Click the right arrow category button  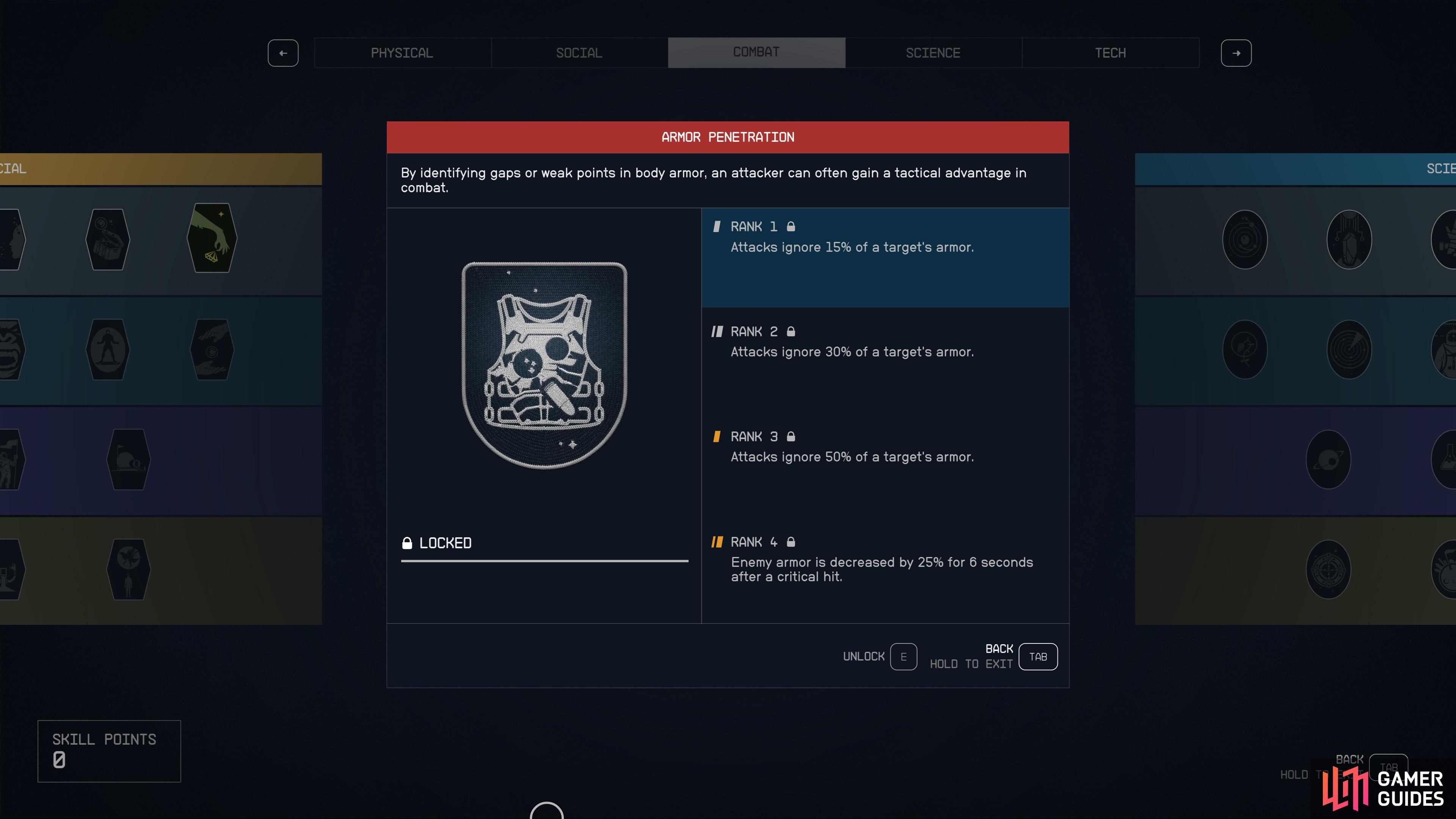tap(1236, 53)
